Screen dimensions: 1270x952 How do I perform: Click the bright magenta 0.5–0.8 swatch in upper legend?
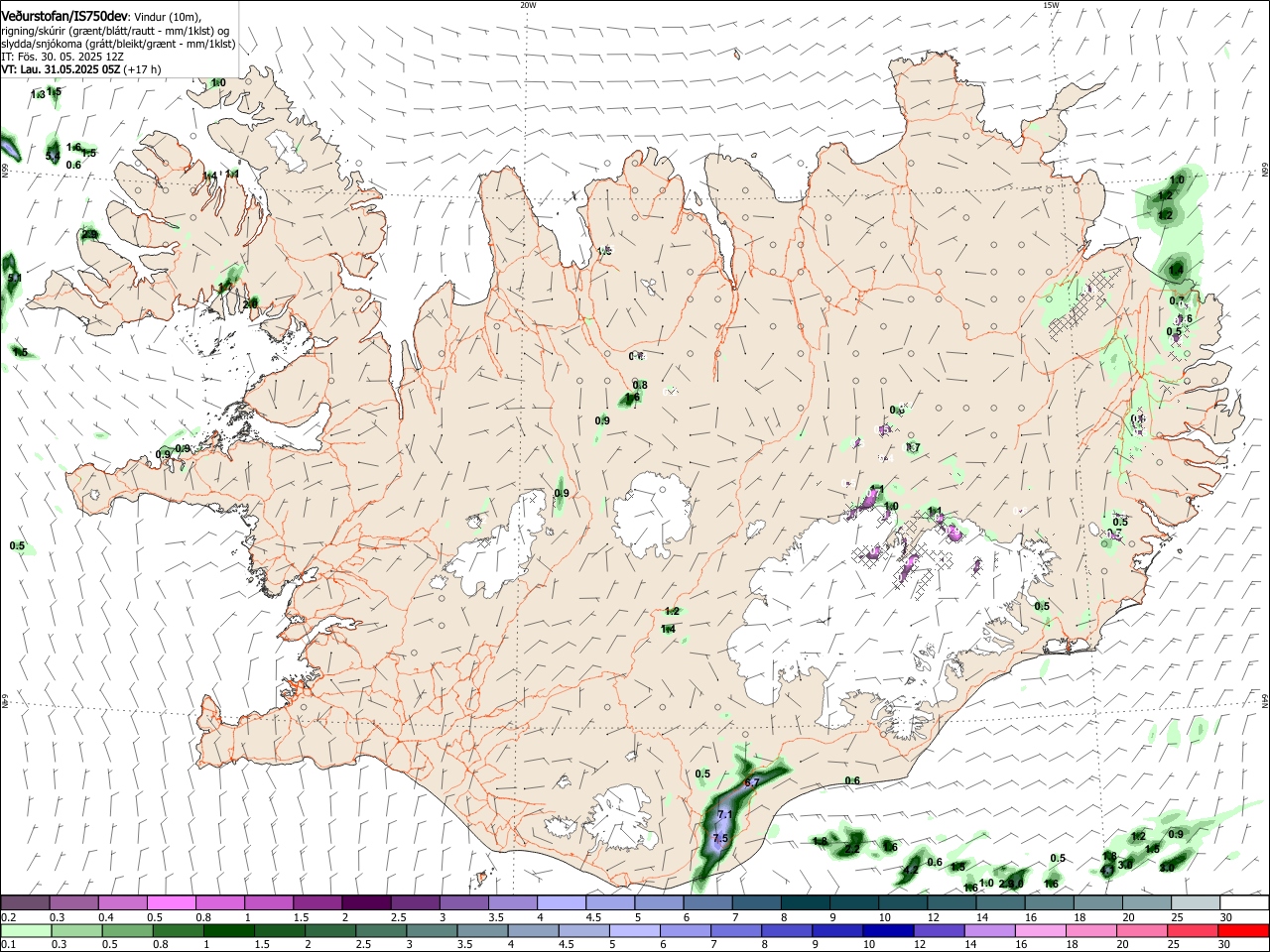click(171, 903)
